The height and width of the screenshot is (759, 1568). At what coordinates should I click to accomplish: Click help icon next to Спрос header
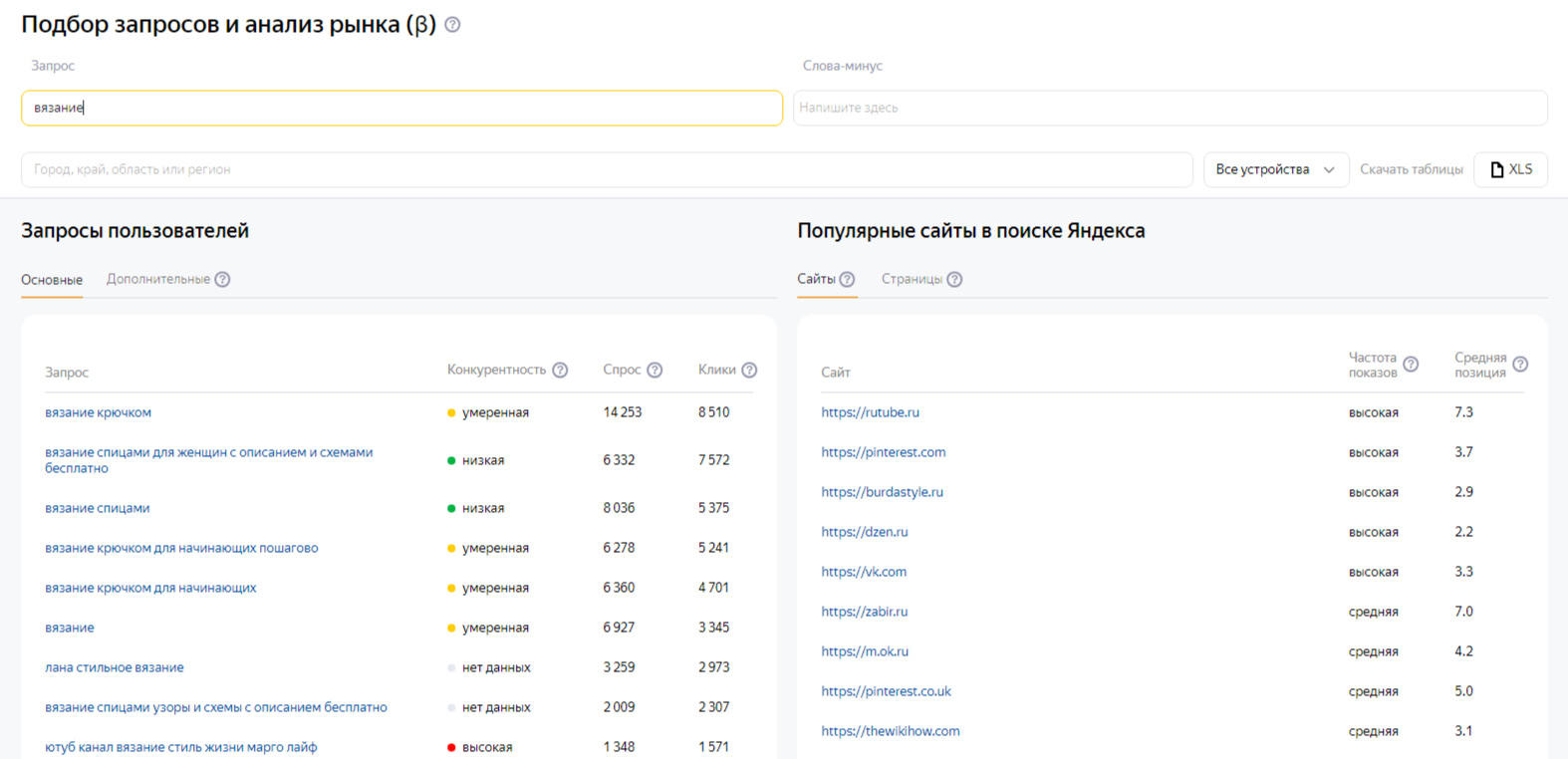point(654,371)
